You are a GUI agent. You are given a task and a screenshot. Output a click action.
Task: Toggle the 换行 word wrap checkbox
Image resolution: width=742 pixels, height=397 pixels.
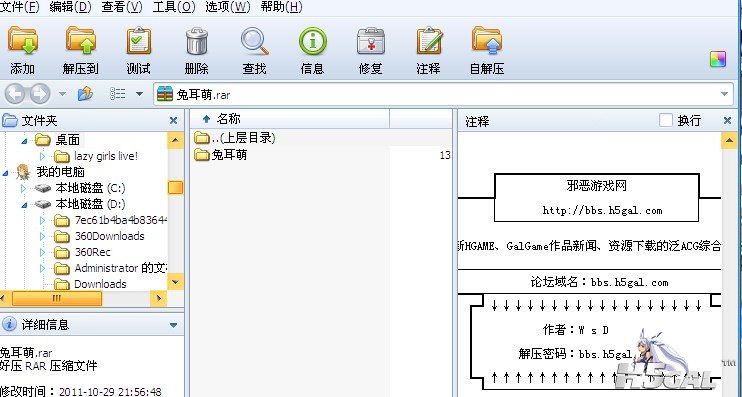pos(666,121)
